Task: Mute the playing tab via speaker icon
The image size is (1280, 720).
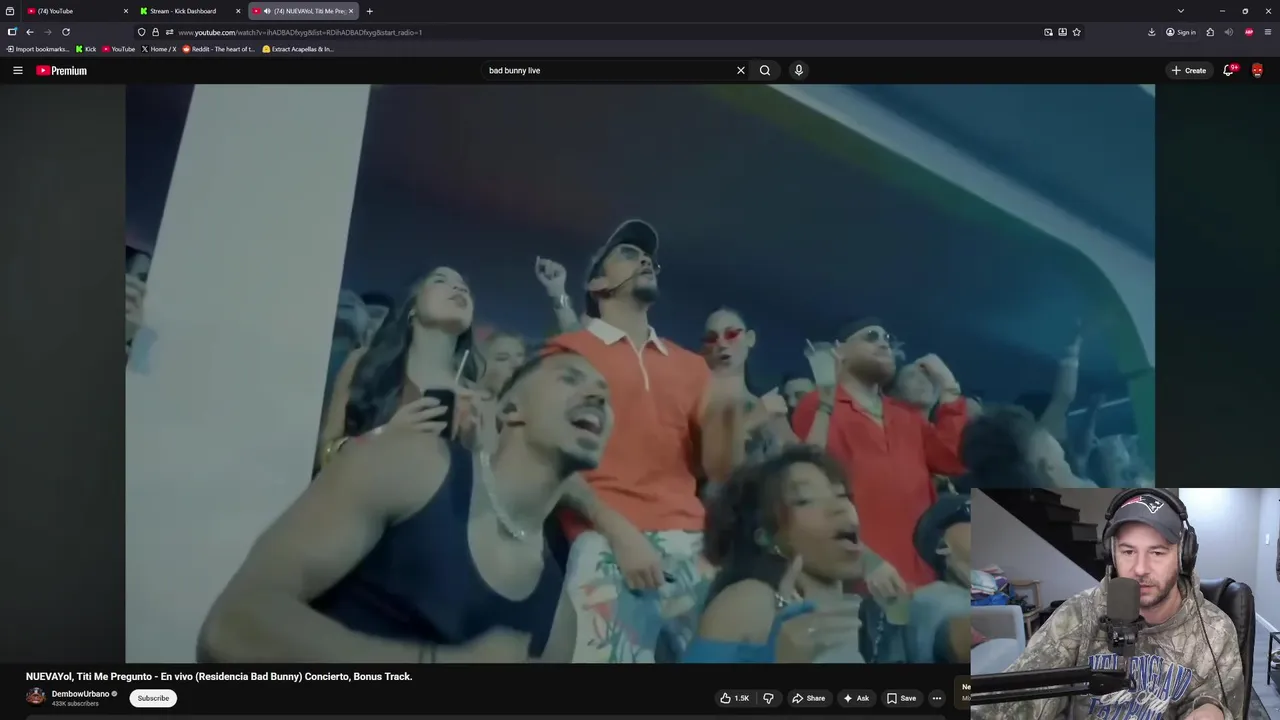Action: pyautogui.click(x=267, y=11)
